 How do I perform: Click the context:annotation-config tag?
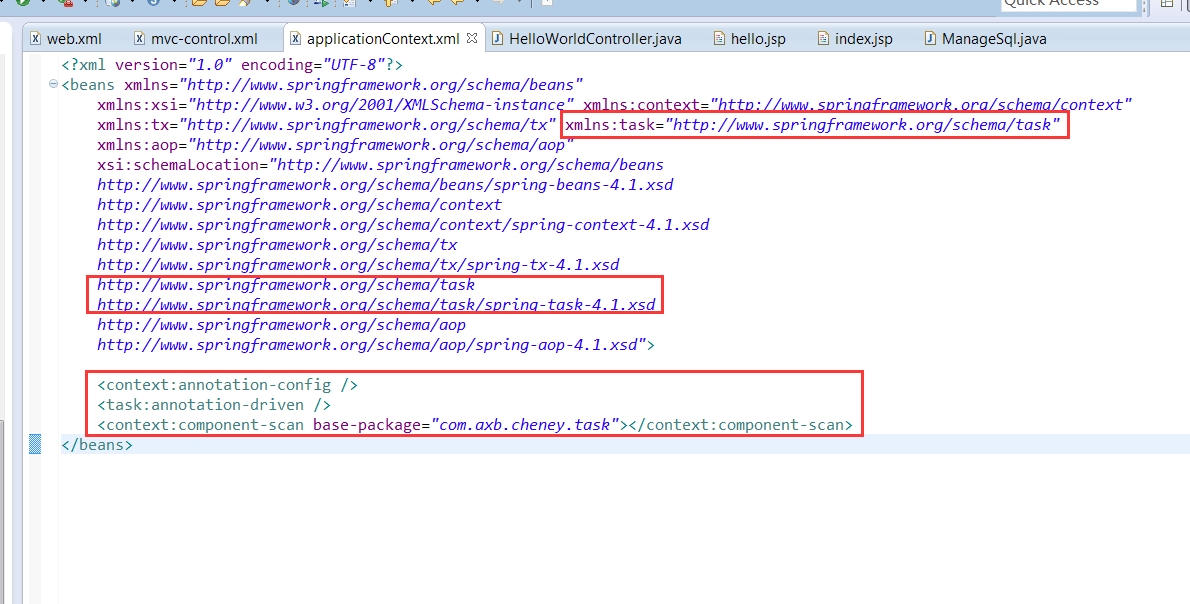tap(227, 385)
